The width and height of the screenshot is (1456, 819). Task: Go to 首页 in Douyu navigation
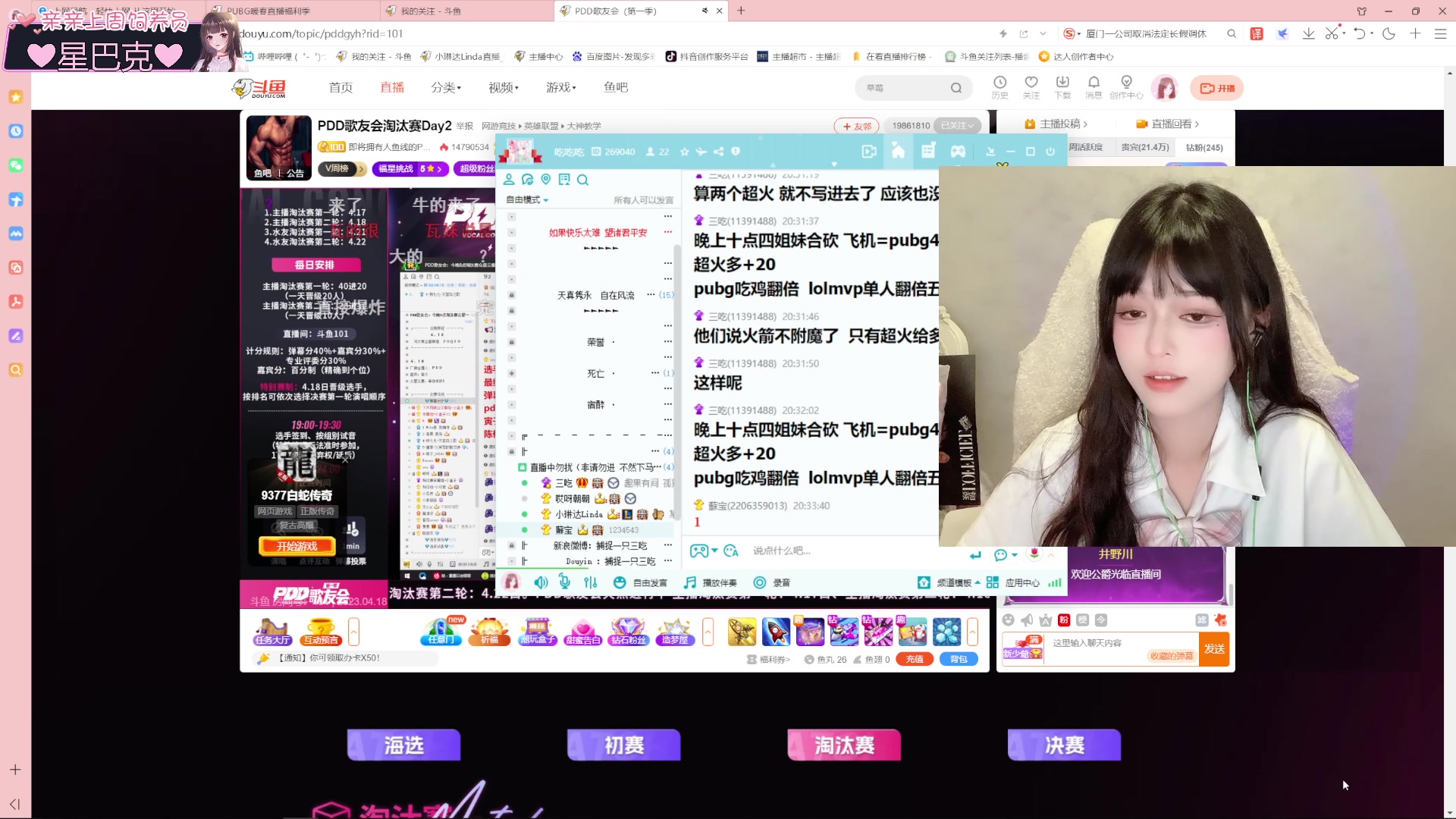340,88
